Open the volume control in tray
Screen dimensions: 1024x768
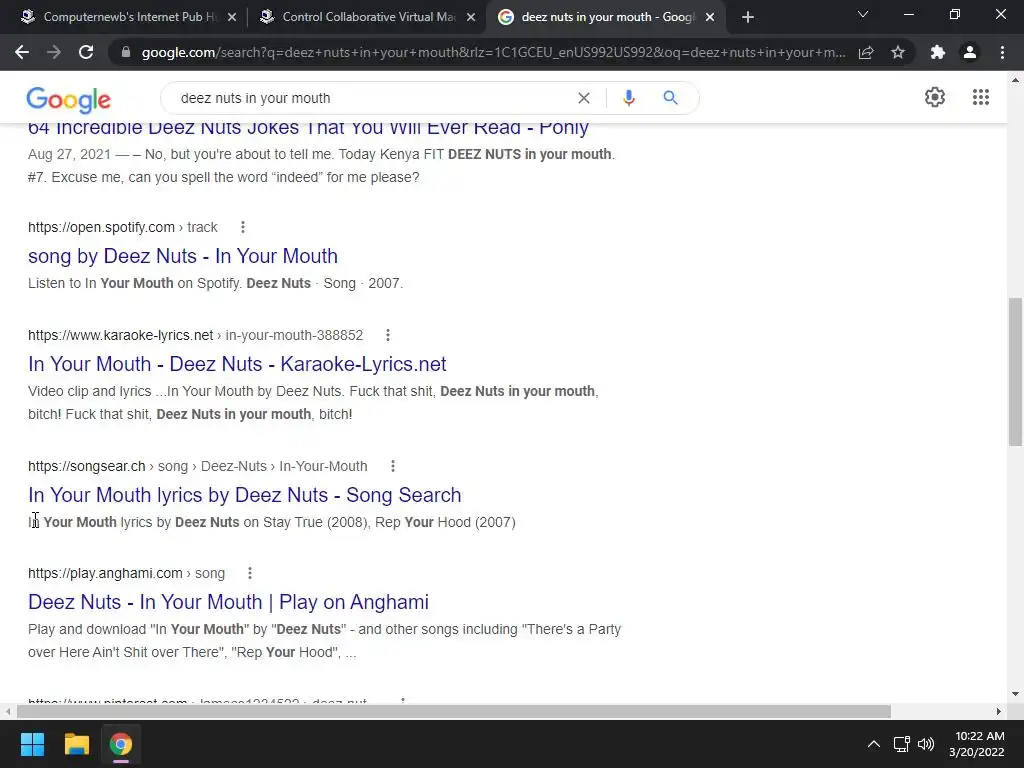925,744
